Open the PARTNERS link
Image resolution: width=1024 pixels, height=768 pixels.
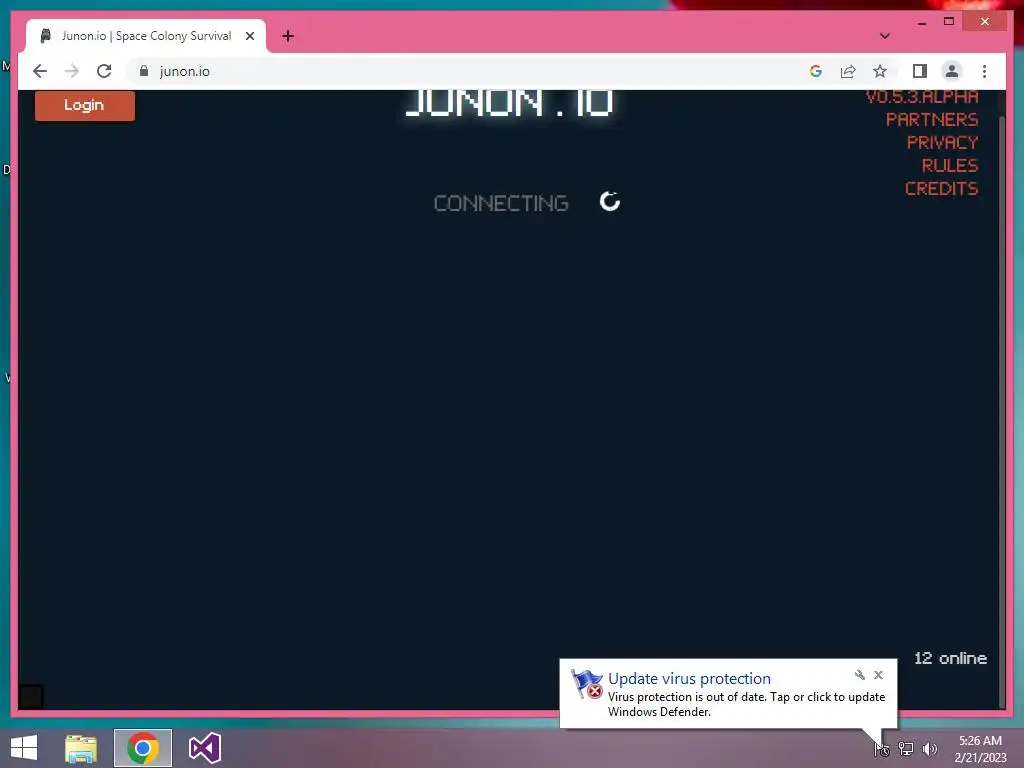tap(932, 120)
